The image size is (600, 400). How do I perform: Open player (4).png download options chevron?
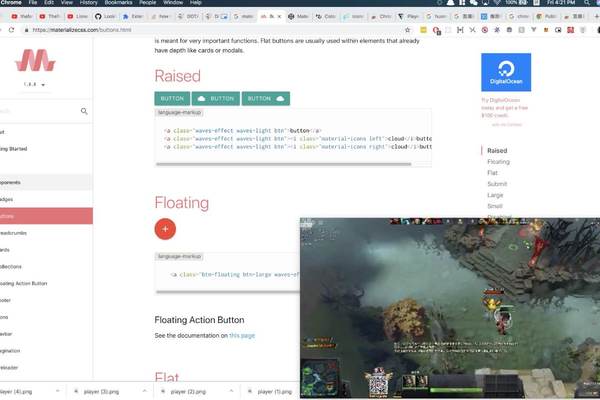58,391
